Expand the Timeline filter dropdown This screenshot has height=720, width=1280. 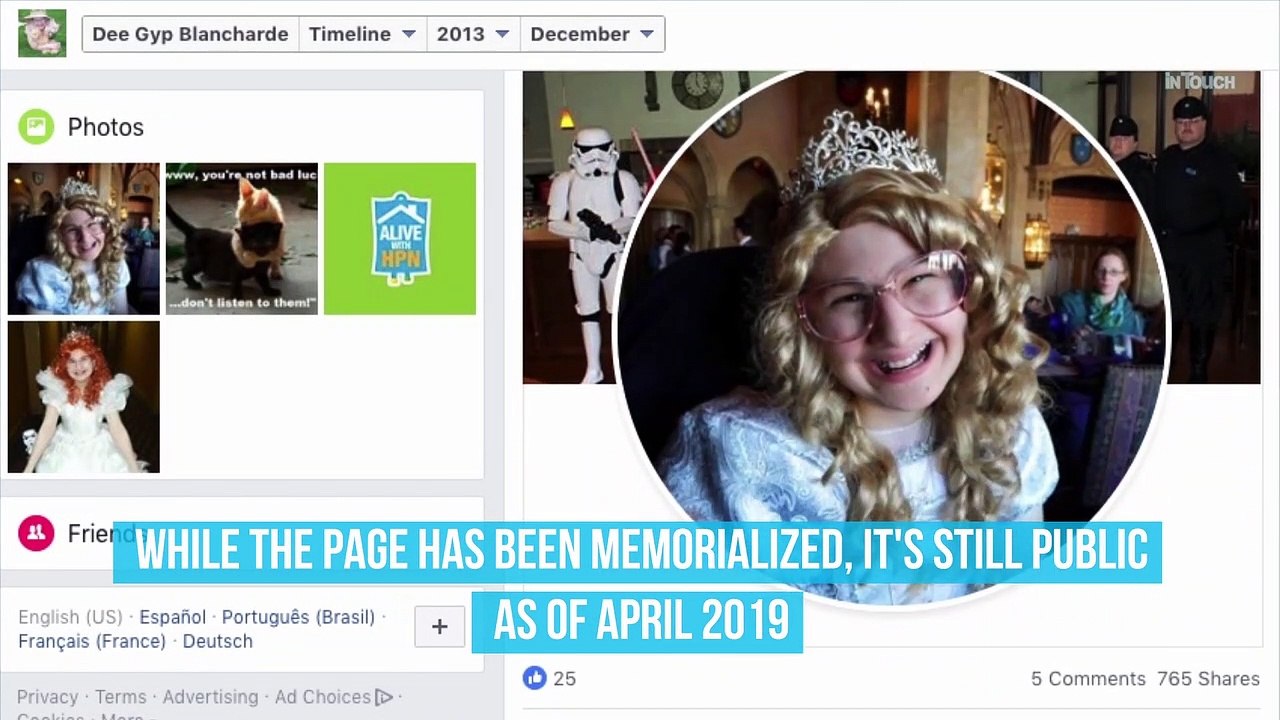coord(362,33)
